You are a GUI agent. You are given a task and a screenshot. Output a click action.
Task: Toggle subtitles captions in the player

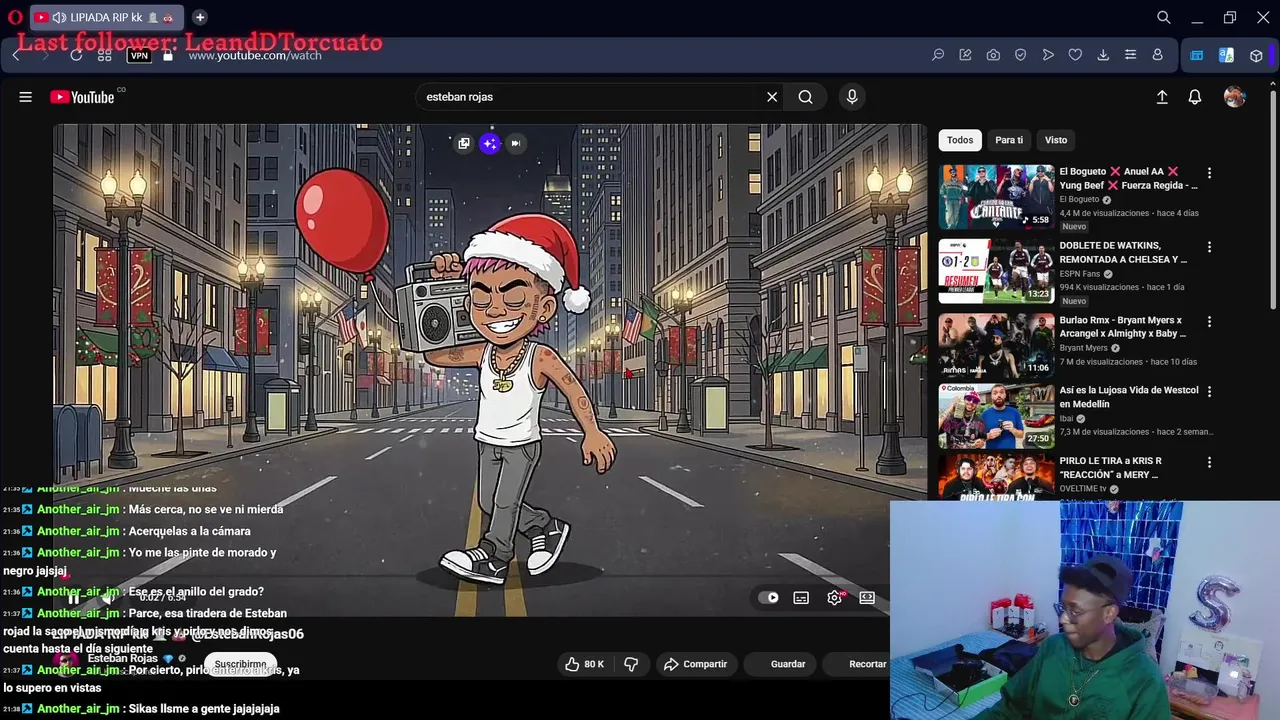801,598
